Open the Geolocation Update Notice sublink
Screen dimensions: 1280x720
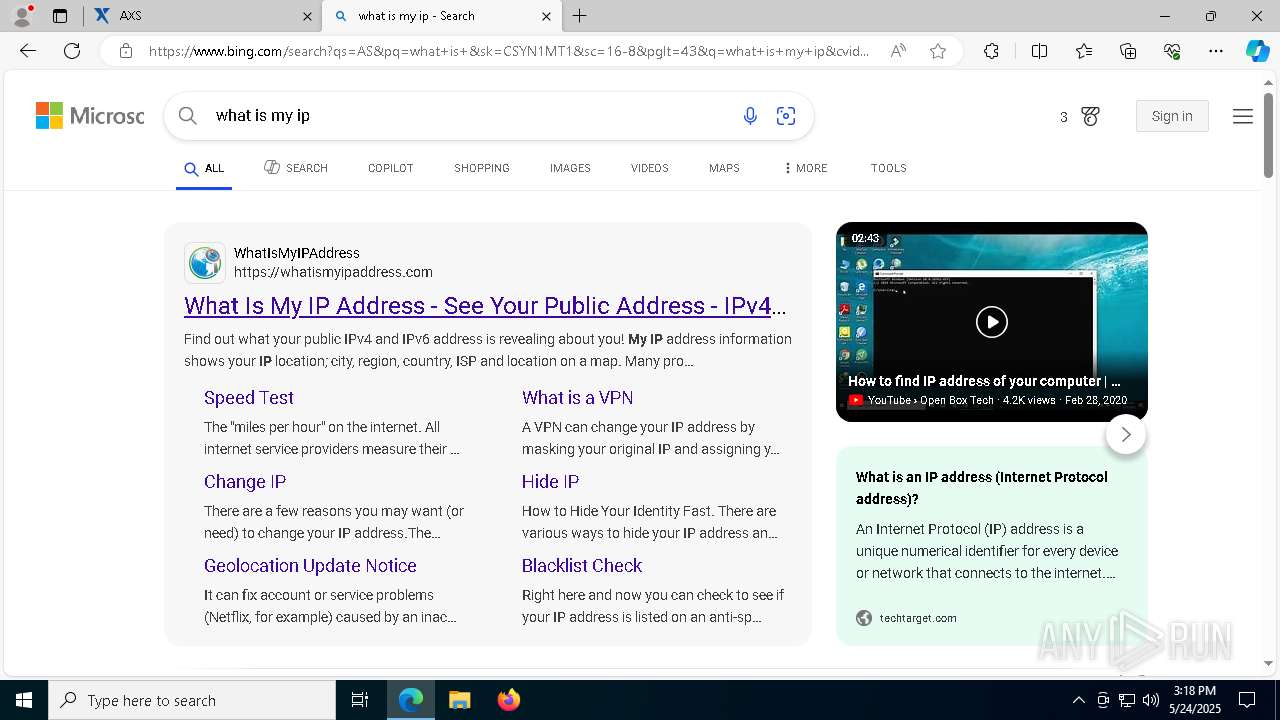tap(310, 565)
